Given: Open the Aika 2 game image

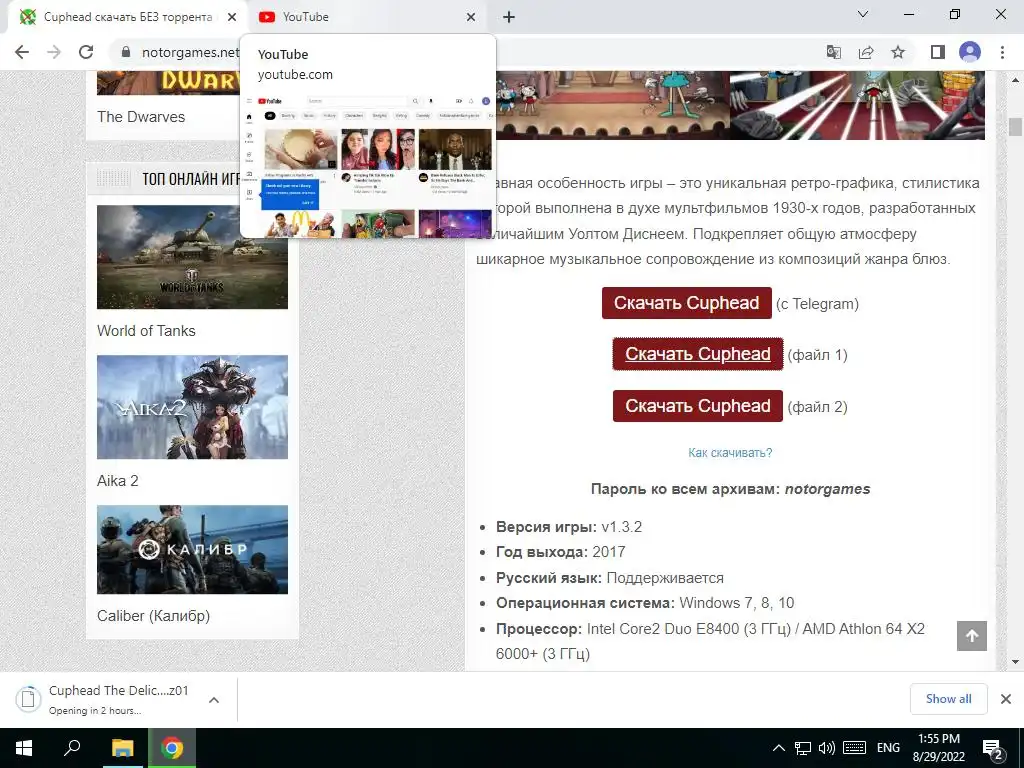Looking at the screenshot, I should point(192,407).
